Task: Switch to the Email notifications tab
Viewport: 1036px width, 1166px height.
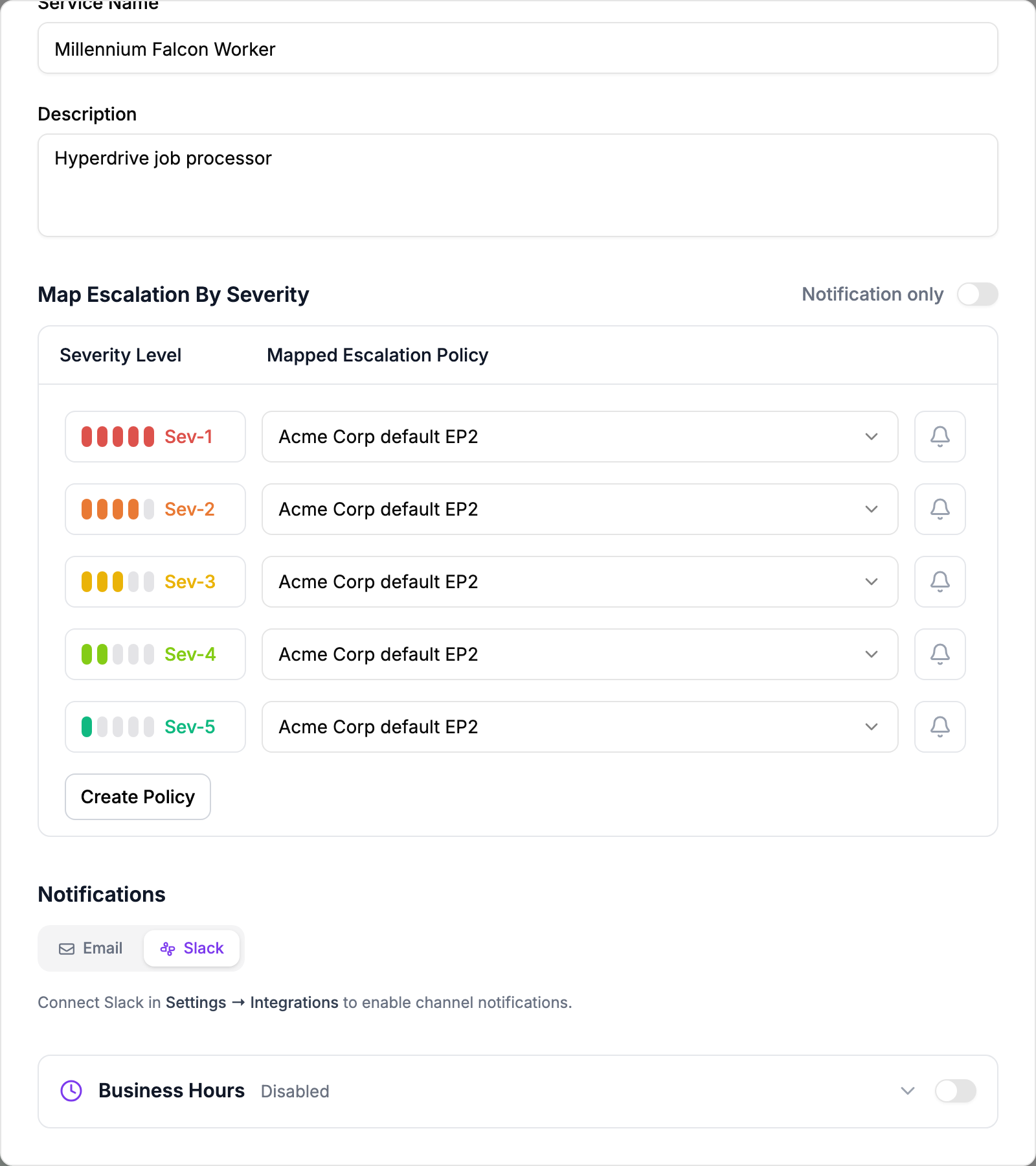Action: 91,948
